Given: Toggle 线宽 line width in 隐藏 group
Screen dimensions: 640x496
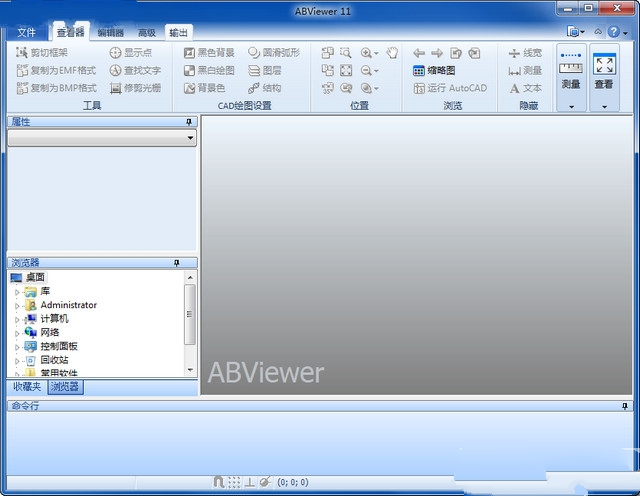Looking at the screenshot, I should [x=525, y=53].
